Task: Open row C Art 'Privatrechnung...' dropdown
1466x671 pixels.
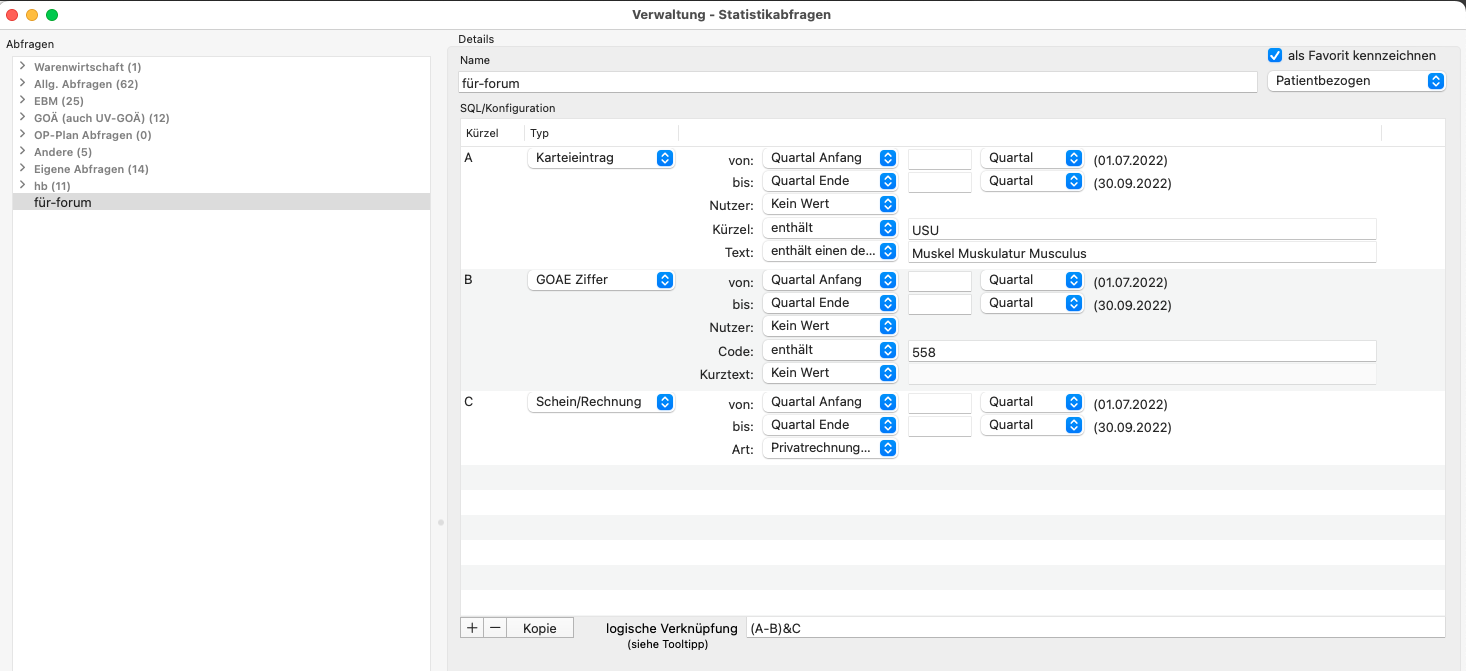Action: [x=830, y=449]
